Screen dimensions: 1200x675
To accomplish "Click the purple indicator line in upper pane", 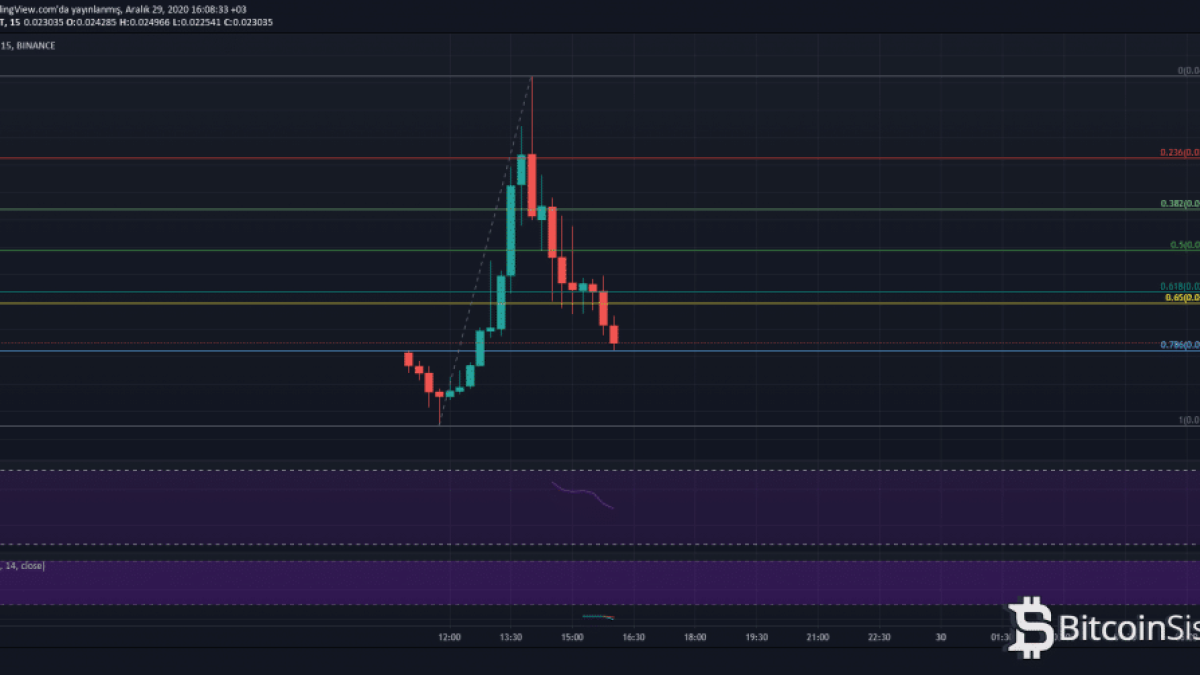I will [585, 495].
